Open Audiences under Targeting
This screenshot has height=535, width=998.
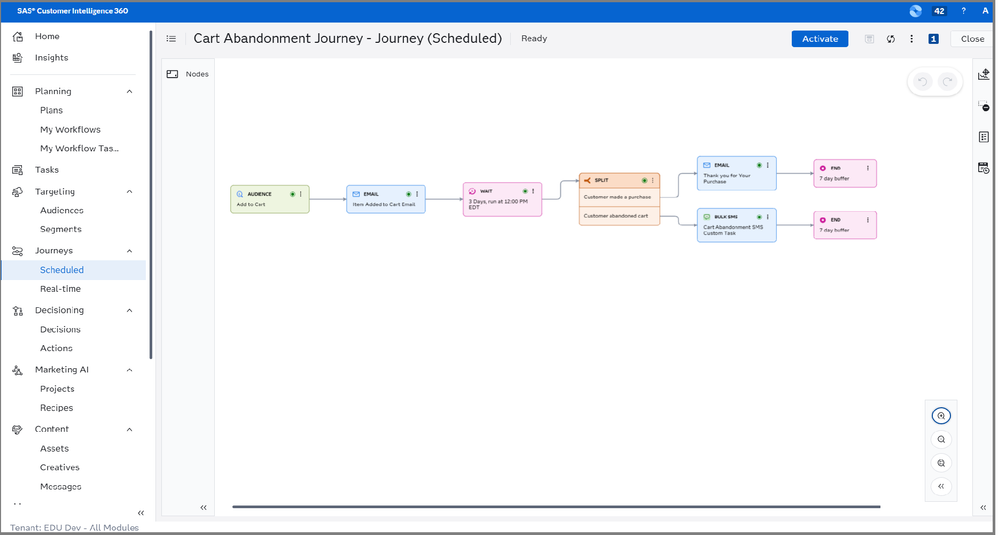[62, 211]
